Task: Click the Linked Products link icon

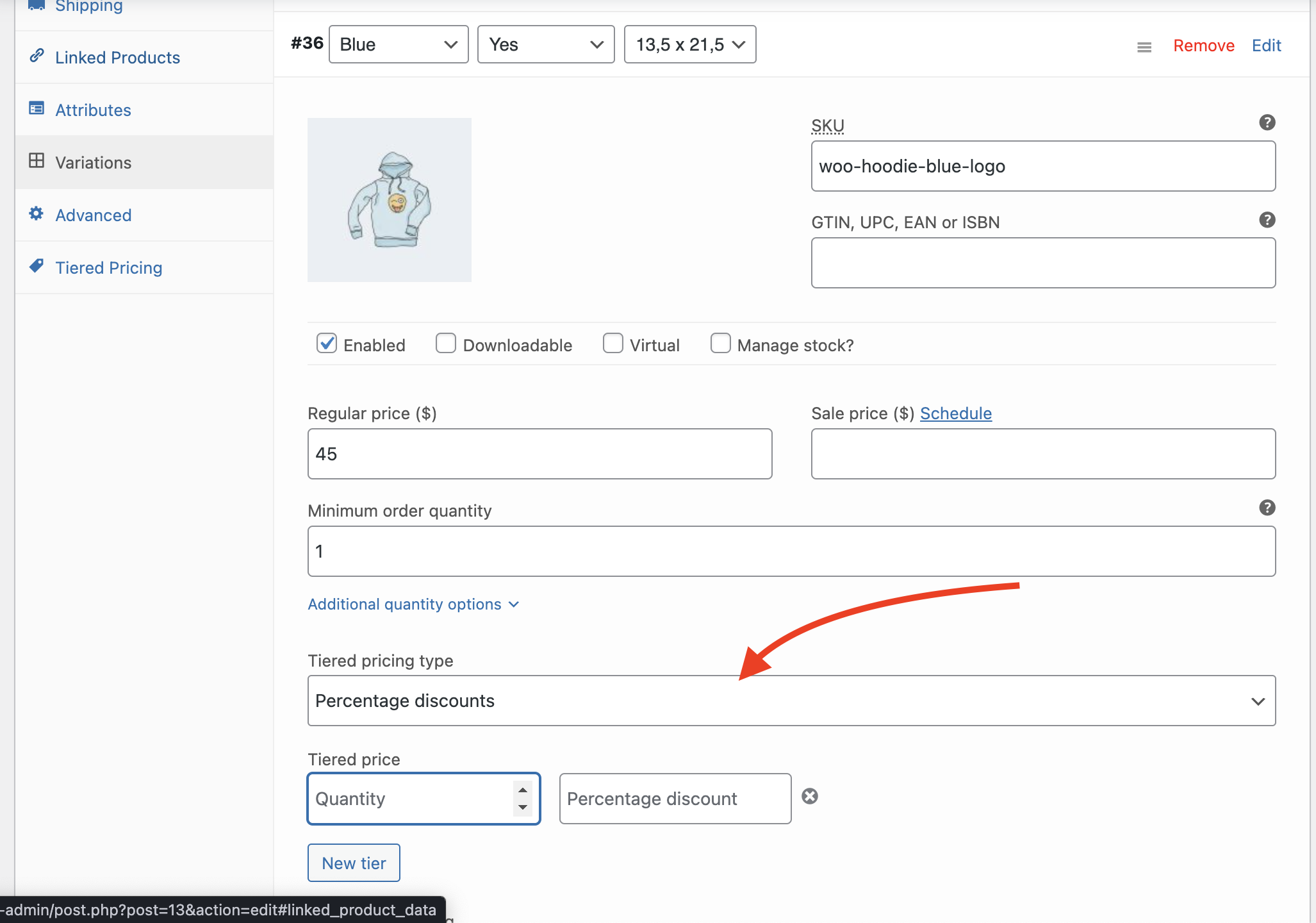Action: [37, 56]
